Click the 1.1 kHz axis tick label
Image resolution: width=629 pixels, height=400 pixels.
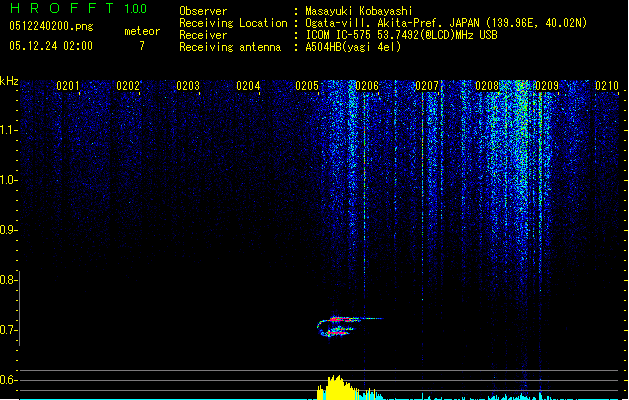(x=8, y=130)
